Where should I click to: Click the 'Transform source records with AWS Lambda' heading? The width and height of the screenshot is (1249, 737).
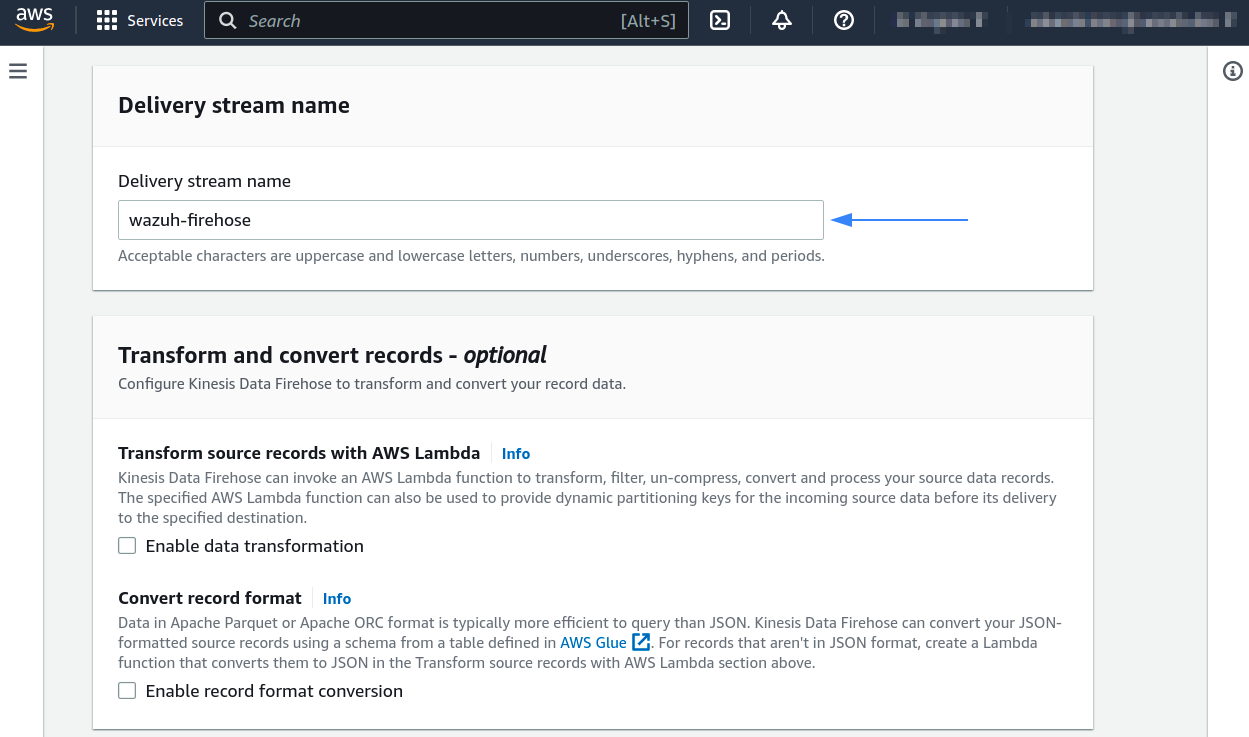(x=299, y=453)
